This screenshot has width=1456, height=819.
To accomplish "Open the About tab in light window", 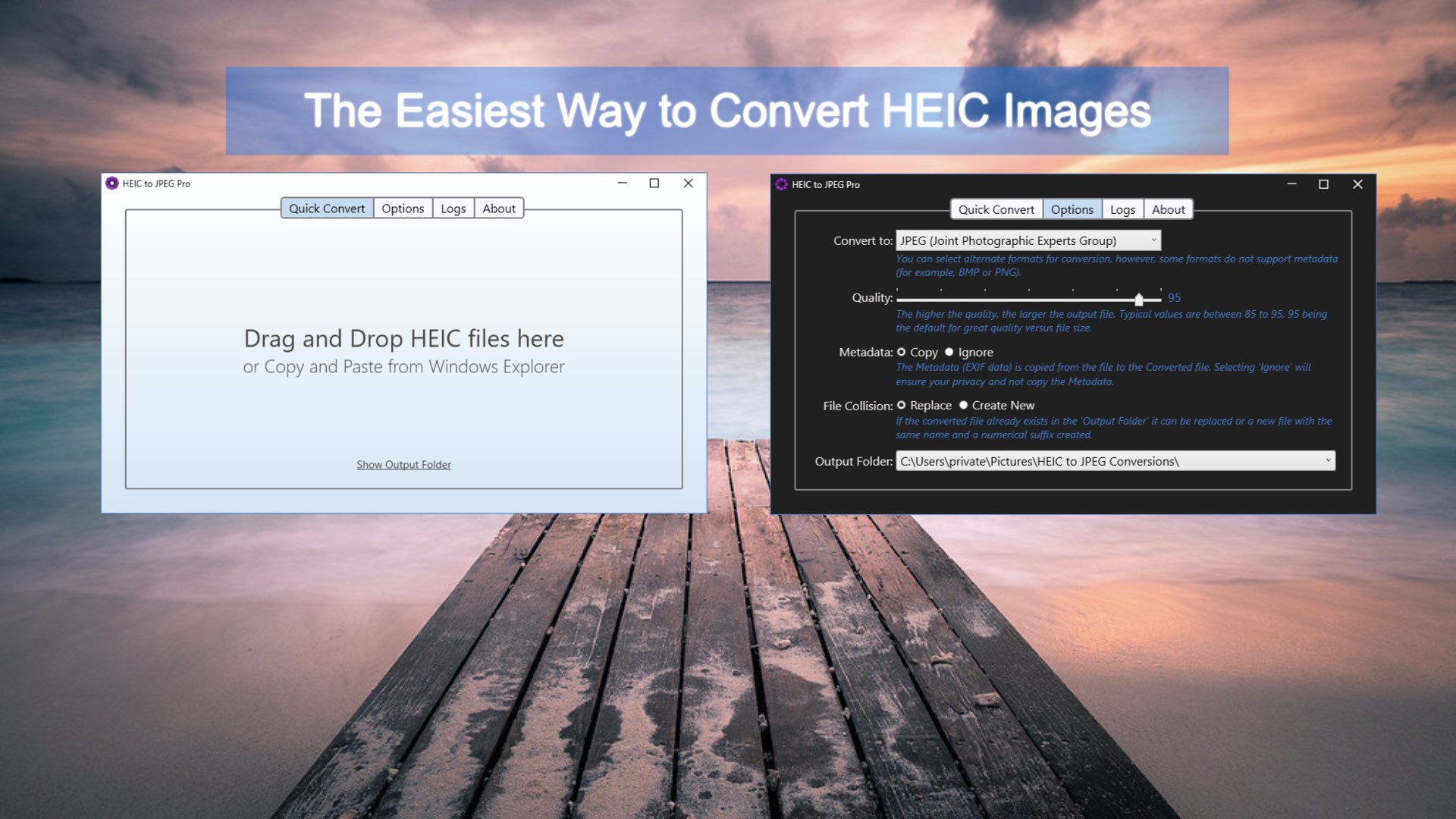I will 498,209.
